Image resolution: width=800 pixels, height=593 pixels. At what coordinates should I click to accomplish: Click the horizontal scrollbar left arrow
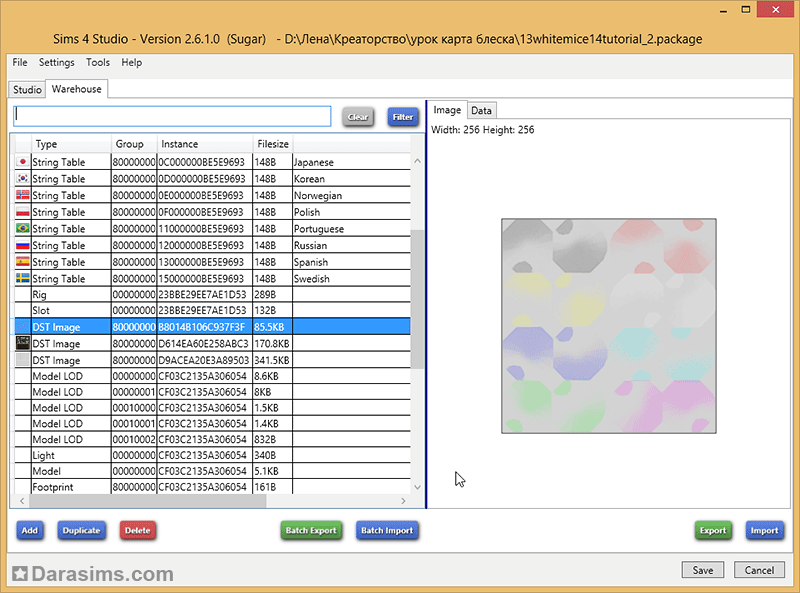(x=22, y=501)
